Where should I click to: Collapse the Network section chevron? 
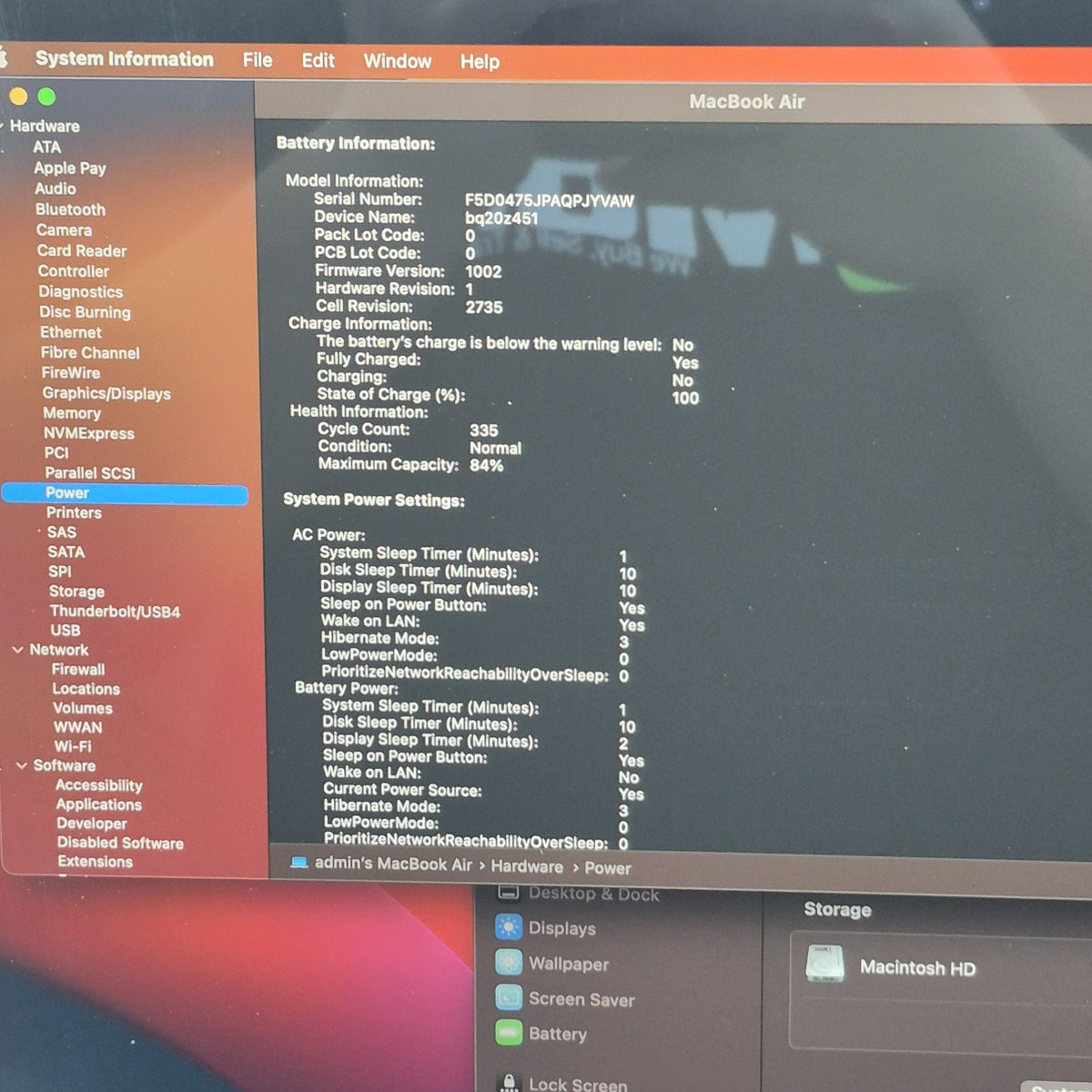point(17,650)
